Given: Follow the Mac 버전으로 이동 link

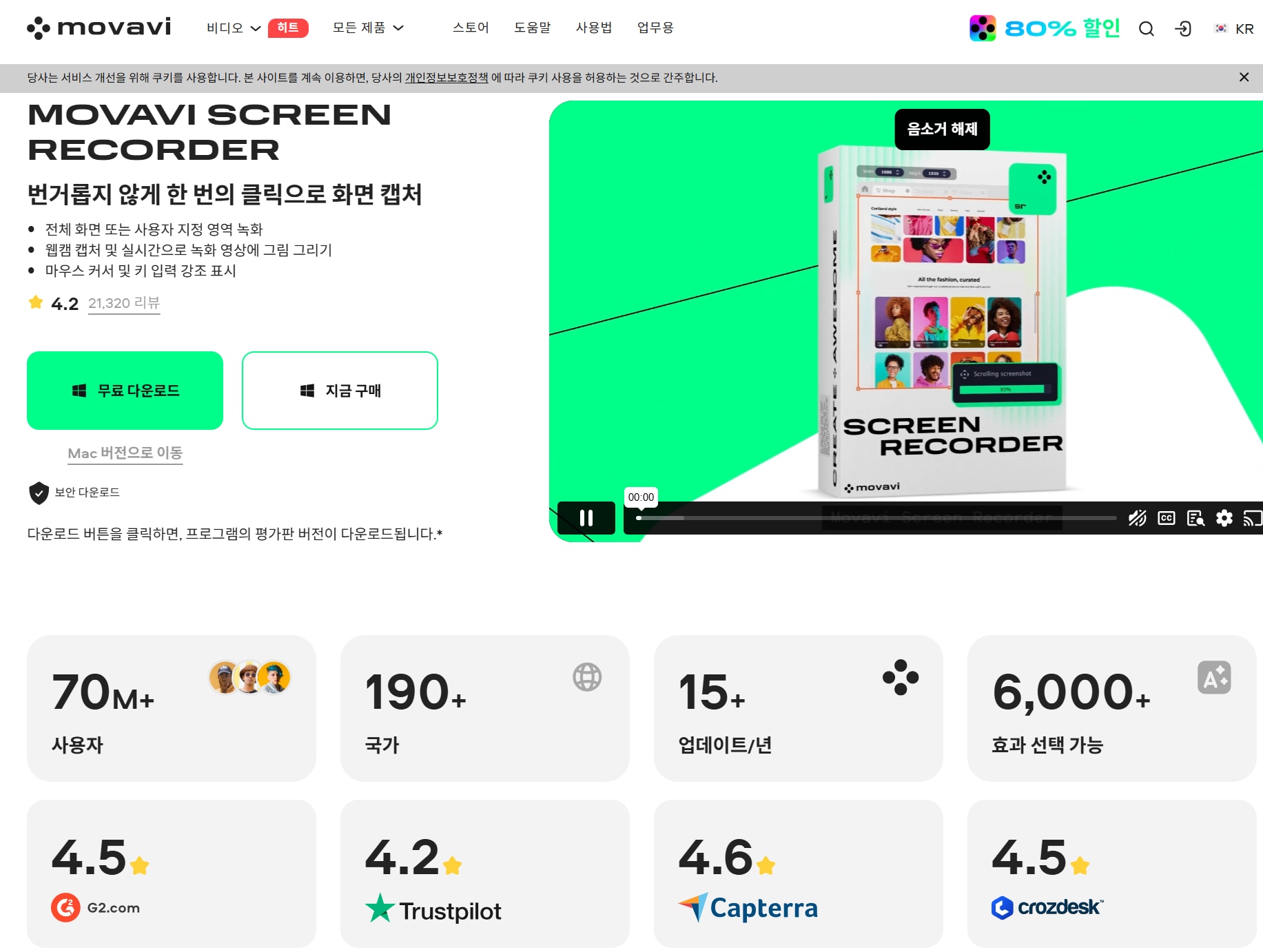Looking at the screenshot, I should [125, 453].
